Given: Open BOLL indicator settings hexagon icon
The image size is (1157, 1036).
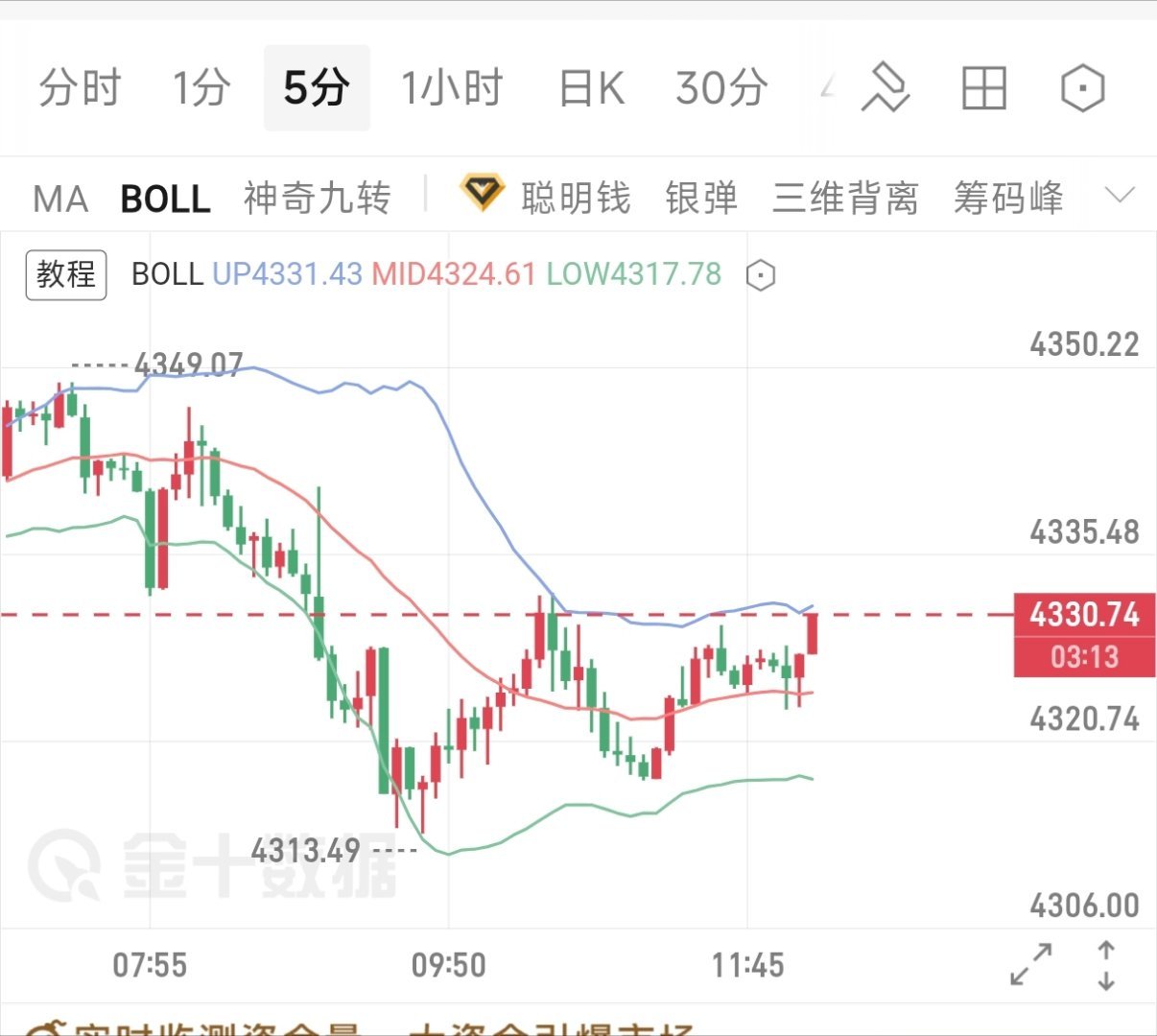Looking at the screenshot, I should tap(760, 276).
